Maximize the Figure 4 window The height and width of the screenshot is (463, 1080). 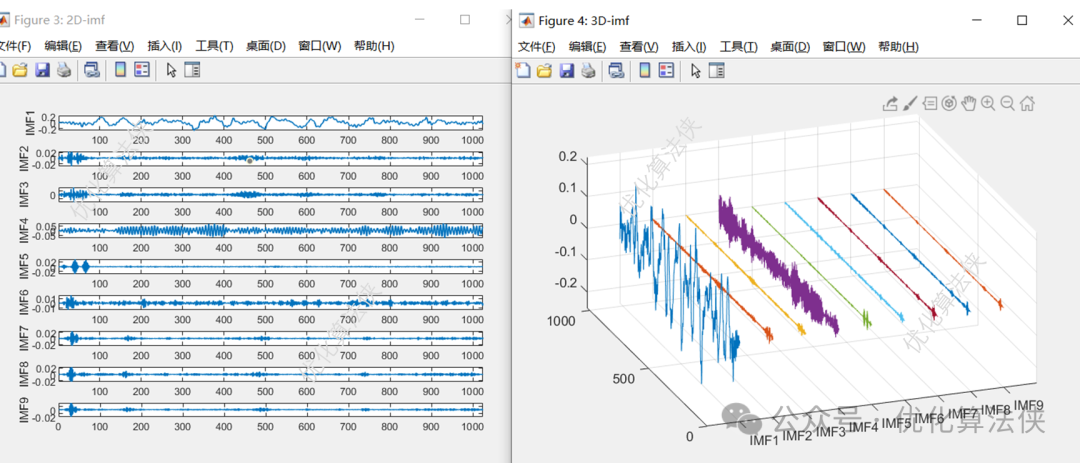[x=1022, y=21]
